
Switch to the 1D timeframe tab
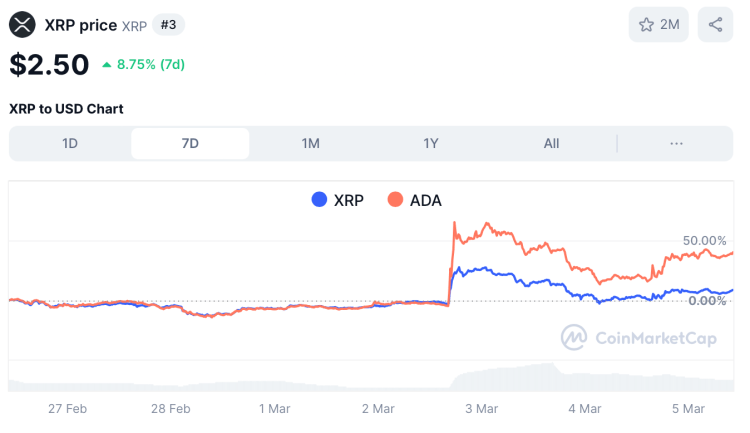tap(70, 143)
